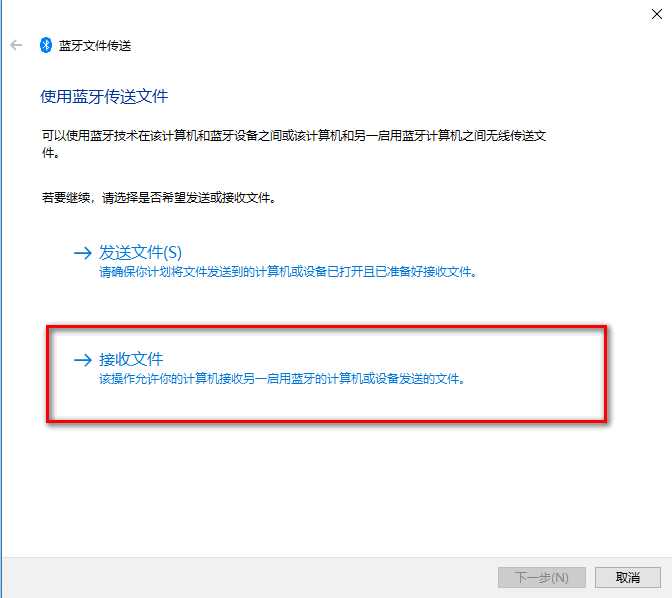Click the blank area between the two options
672x598 pixels.
pyautogui.click(x=326, y=302)
